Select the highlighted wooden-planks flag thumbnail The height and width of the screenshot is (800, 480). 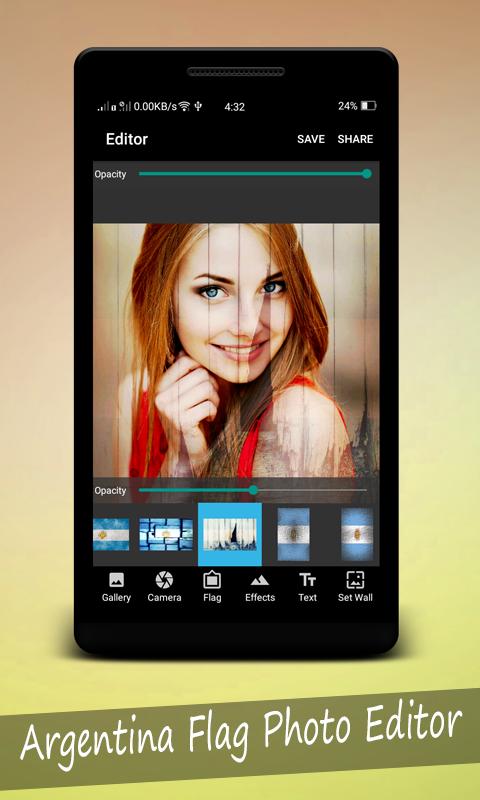pyautogui.click(x=230, y=534)
